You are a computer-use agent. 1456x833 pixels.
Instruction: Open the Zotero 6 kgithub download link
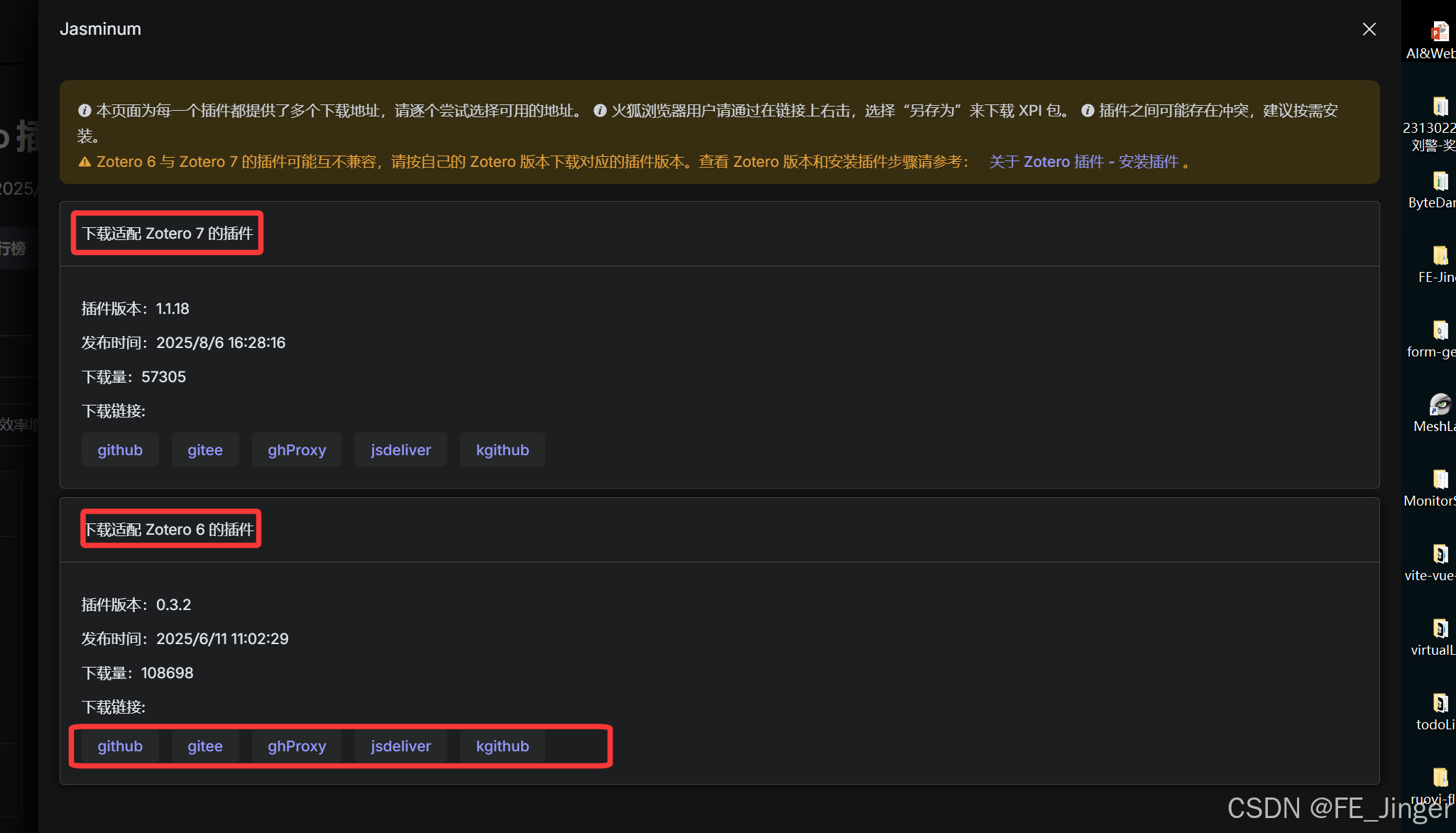[503, 746]
